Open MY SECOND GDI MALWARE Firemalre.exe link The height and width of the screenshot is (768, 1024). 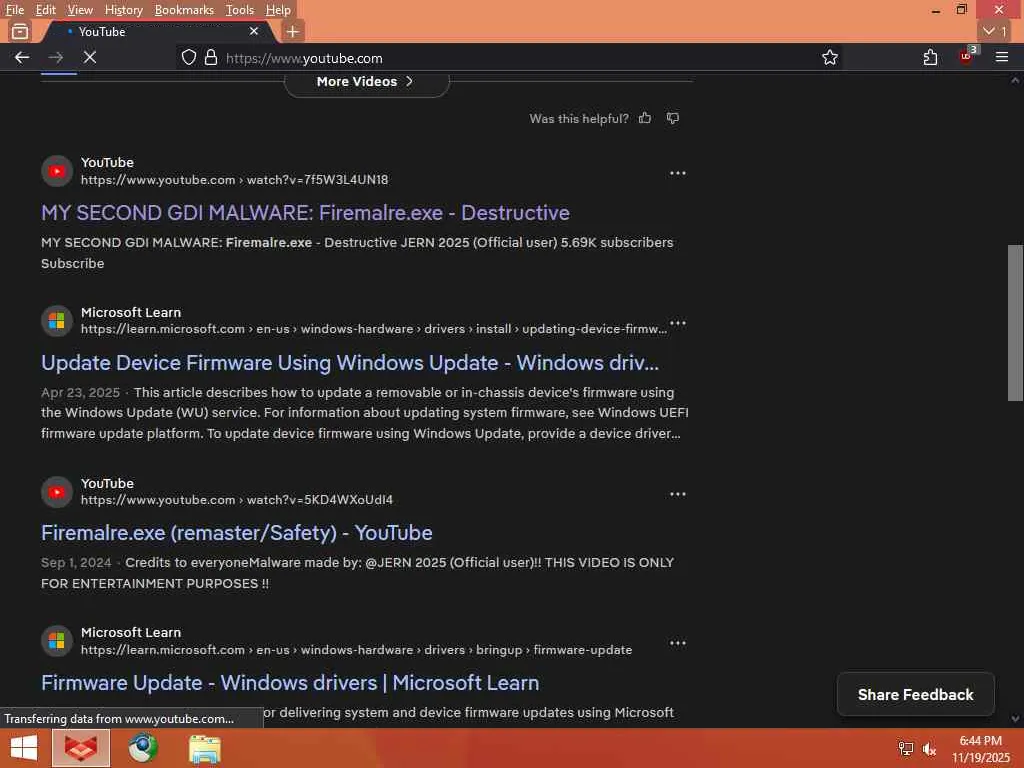[305, 213]
